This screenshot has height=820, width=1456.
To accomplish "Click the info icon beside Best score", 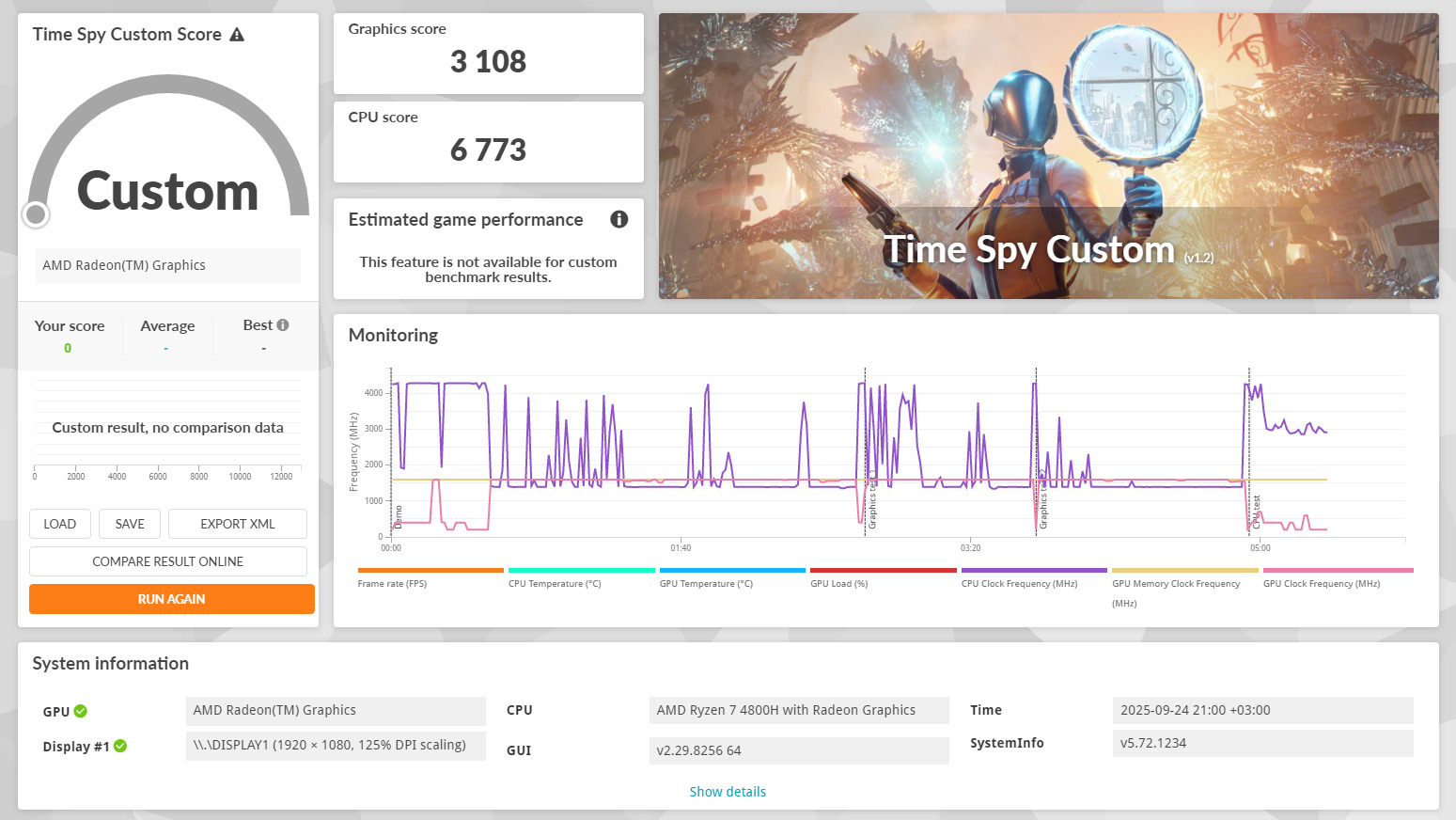I will pyautogui.click(x=283, y=325).
